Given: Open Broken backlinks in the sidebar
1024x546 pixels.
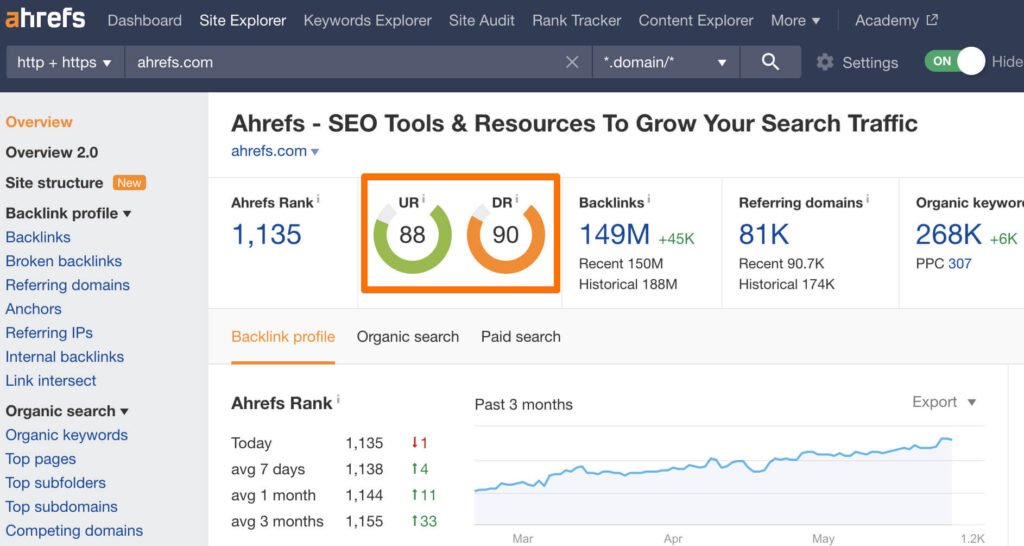Looking at the screenshot, I should click(64, 261).
